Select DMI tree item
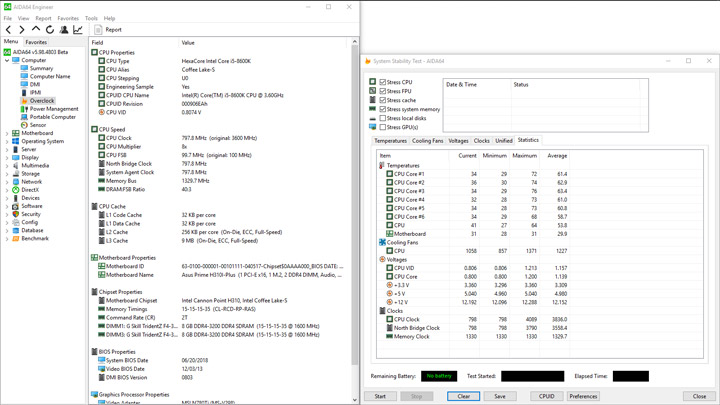 point(35,84)
